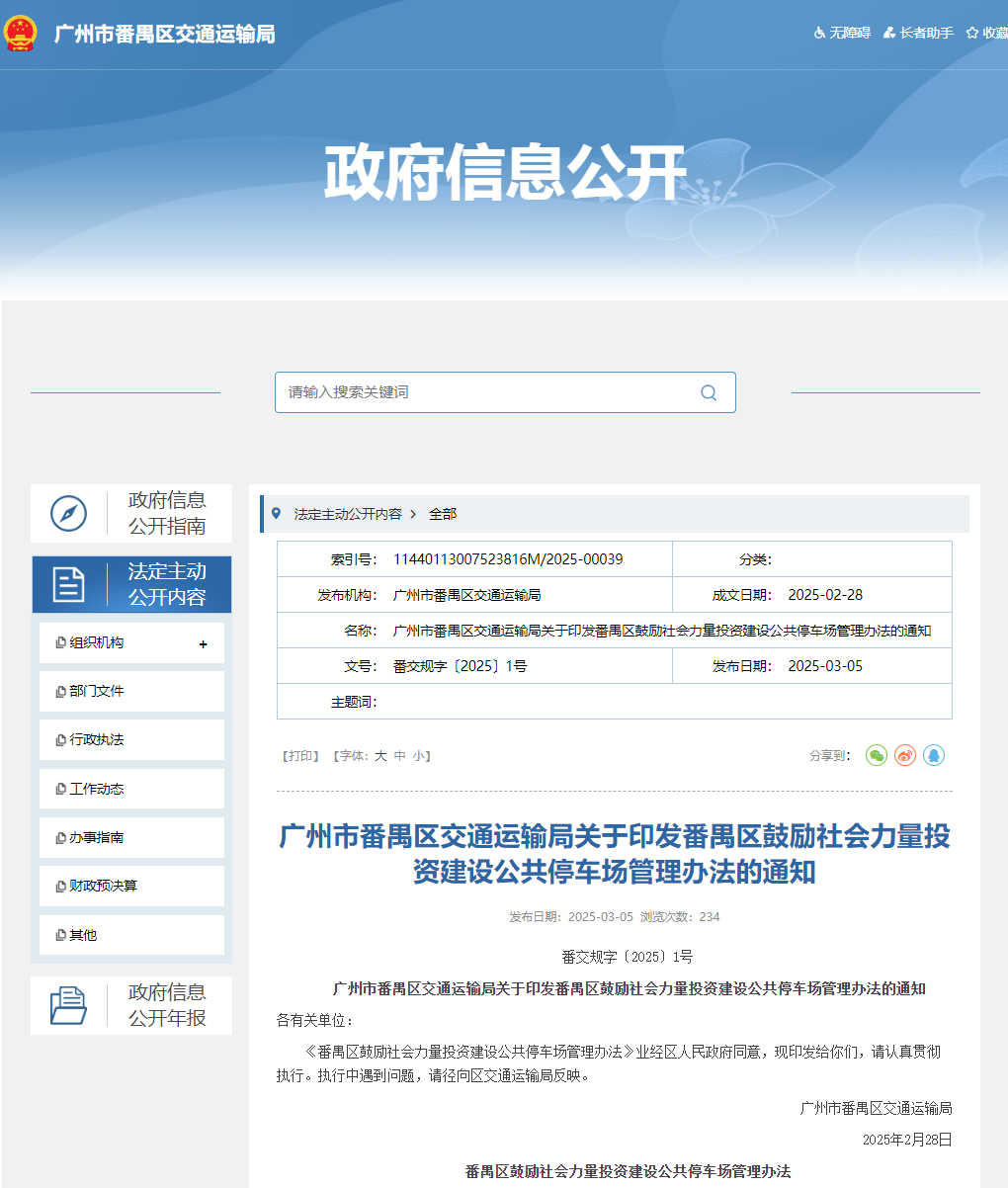This screenshot has height=1188, width=1008.
Task: Set font size to 中
Action: (x=399, y=756)
